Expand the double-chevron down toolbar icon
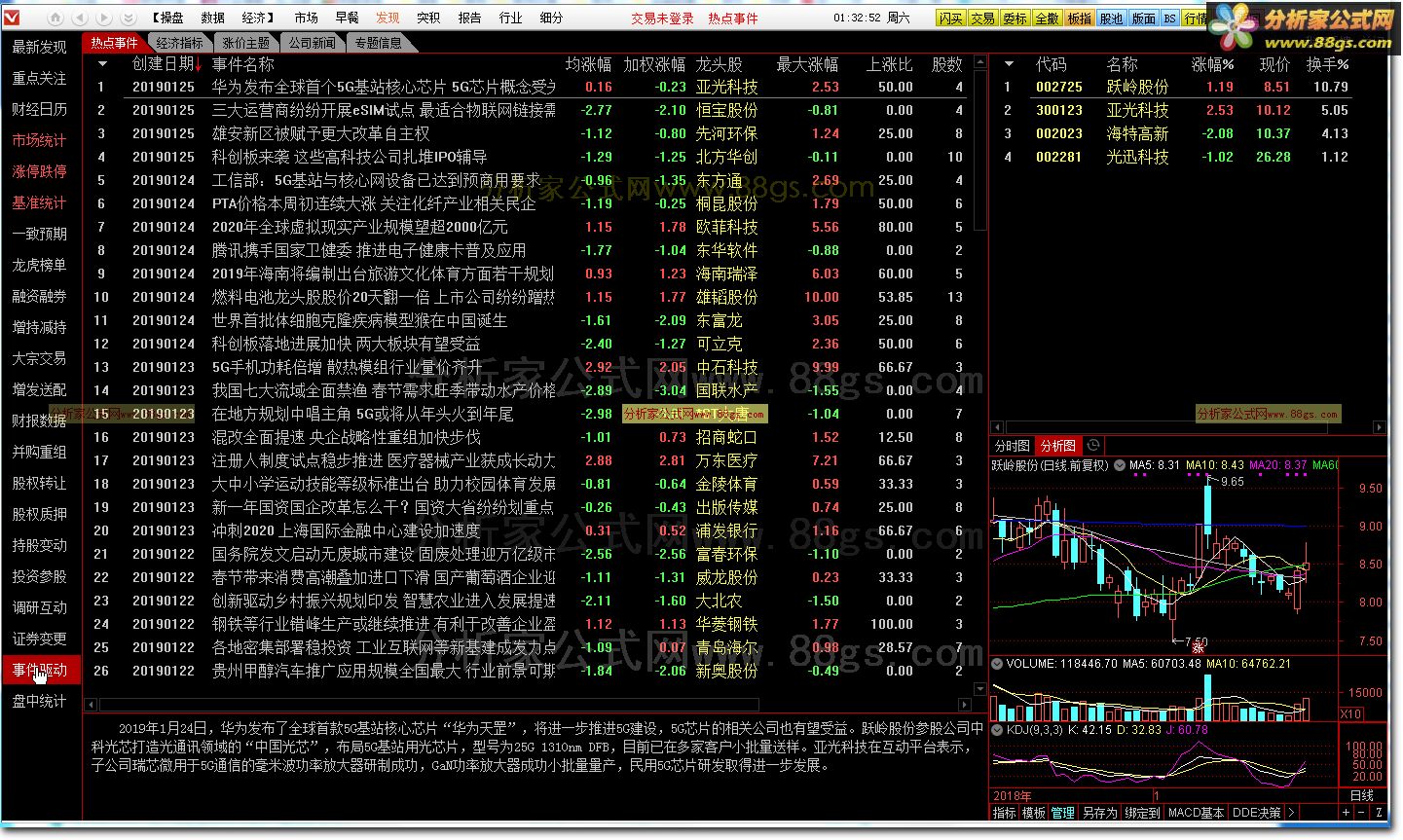Image resolution: width=1403 pixels, height=840 pixels. (127, 18)
